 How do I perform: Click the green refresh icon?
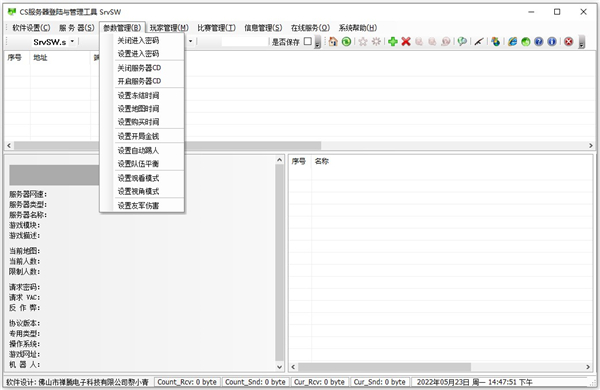click(x=346, y=41)
